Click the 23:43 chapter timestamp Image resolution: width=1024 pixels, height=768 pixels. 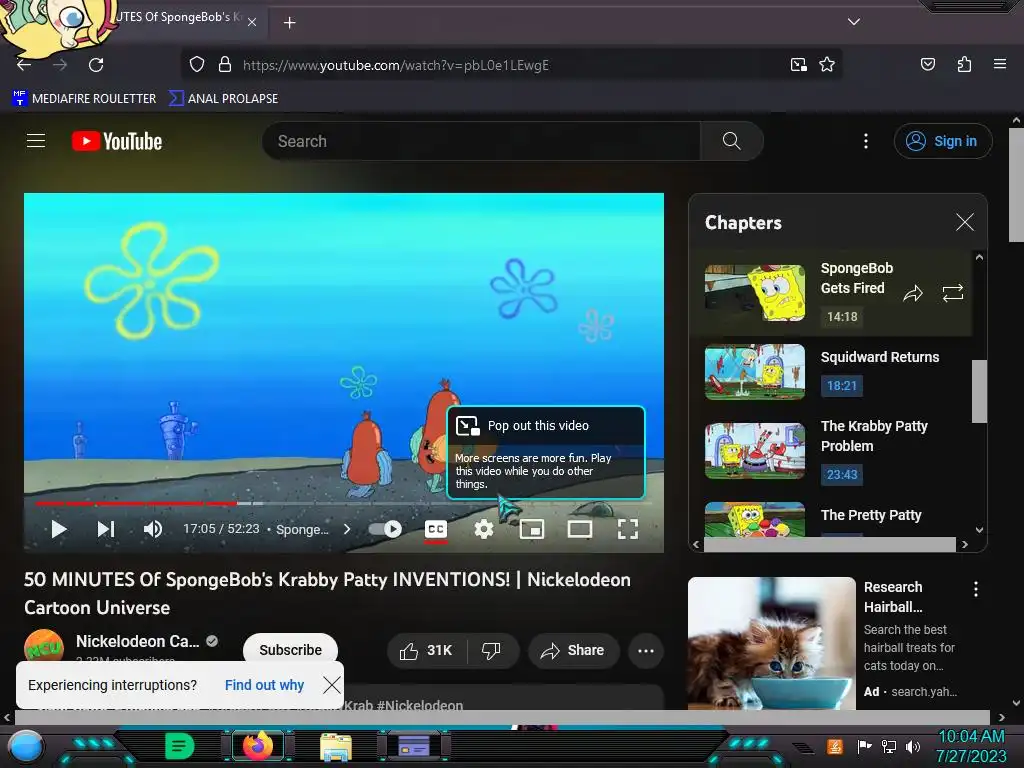click(841, 475)
